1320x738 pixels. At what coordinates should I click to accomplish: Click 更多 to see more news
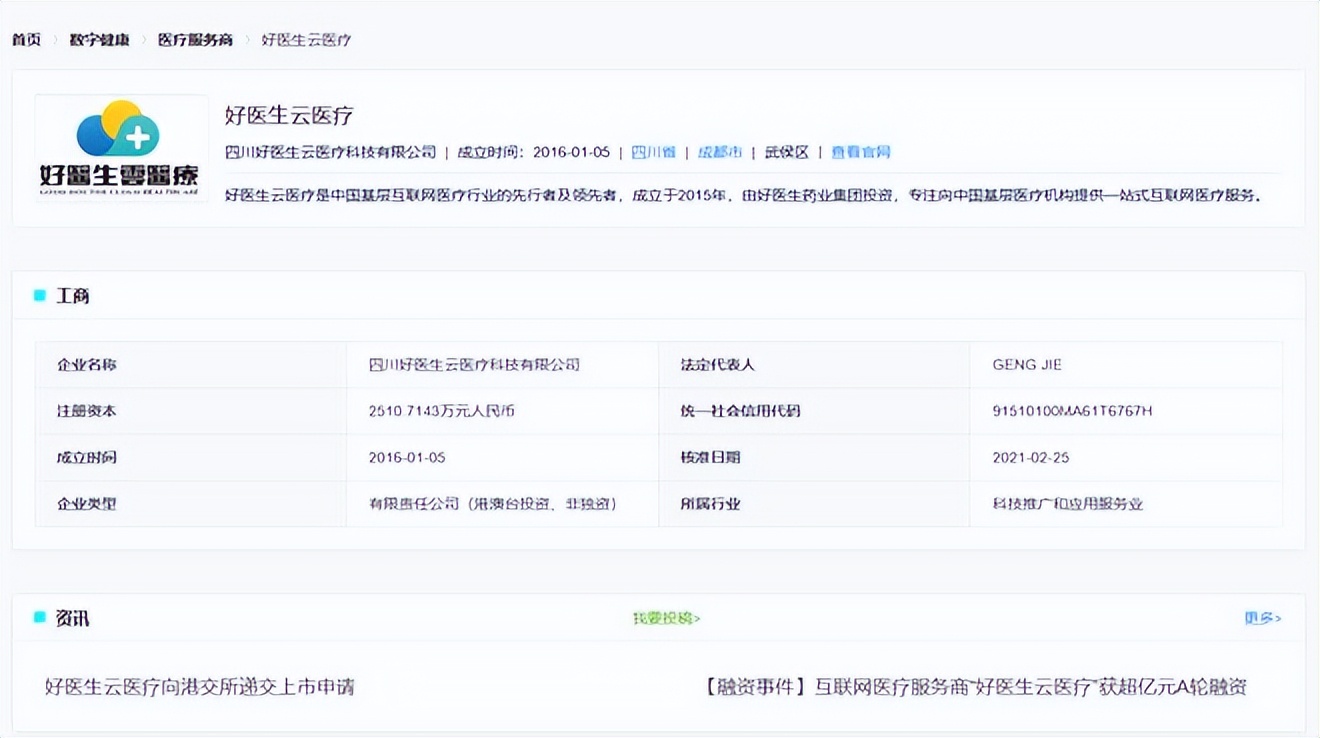[1262, 618]
